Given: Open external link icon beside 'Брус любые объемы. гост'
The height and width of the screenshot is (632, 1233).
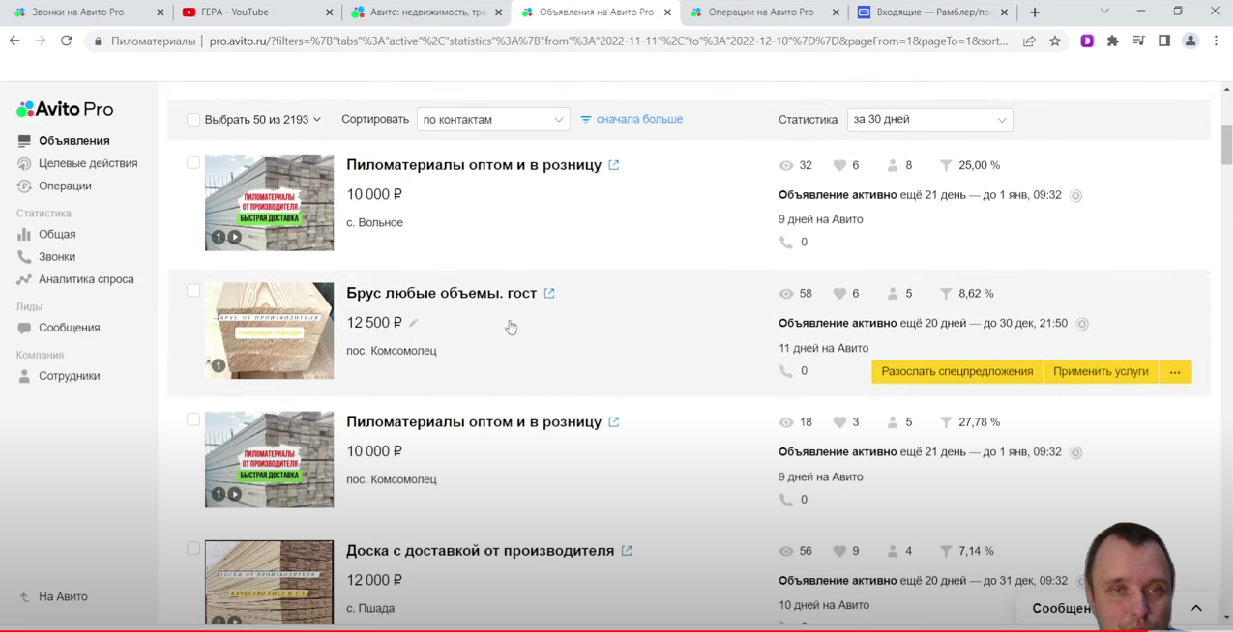Looking at the screenshot, I should [x=549, y=293].
